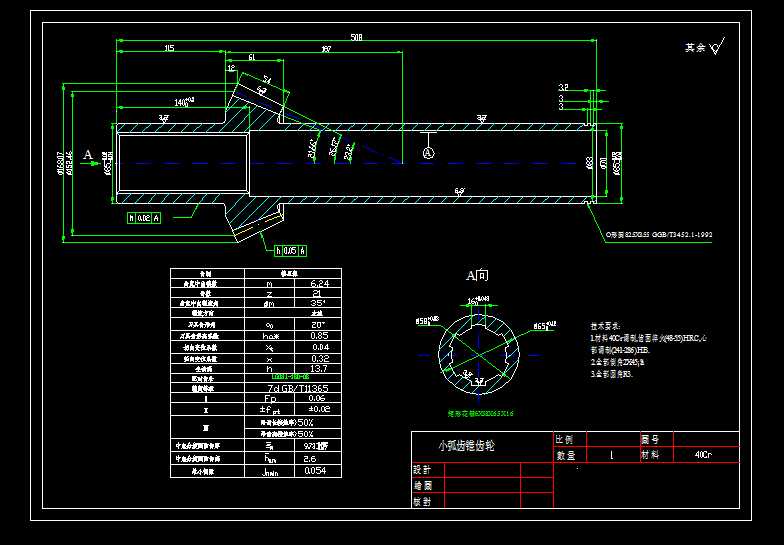Select the part name 小弧齿锥齿轮 in title block

(x=466, y=446)
